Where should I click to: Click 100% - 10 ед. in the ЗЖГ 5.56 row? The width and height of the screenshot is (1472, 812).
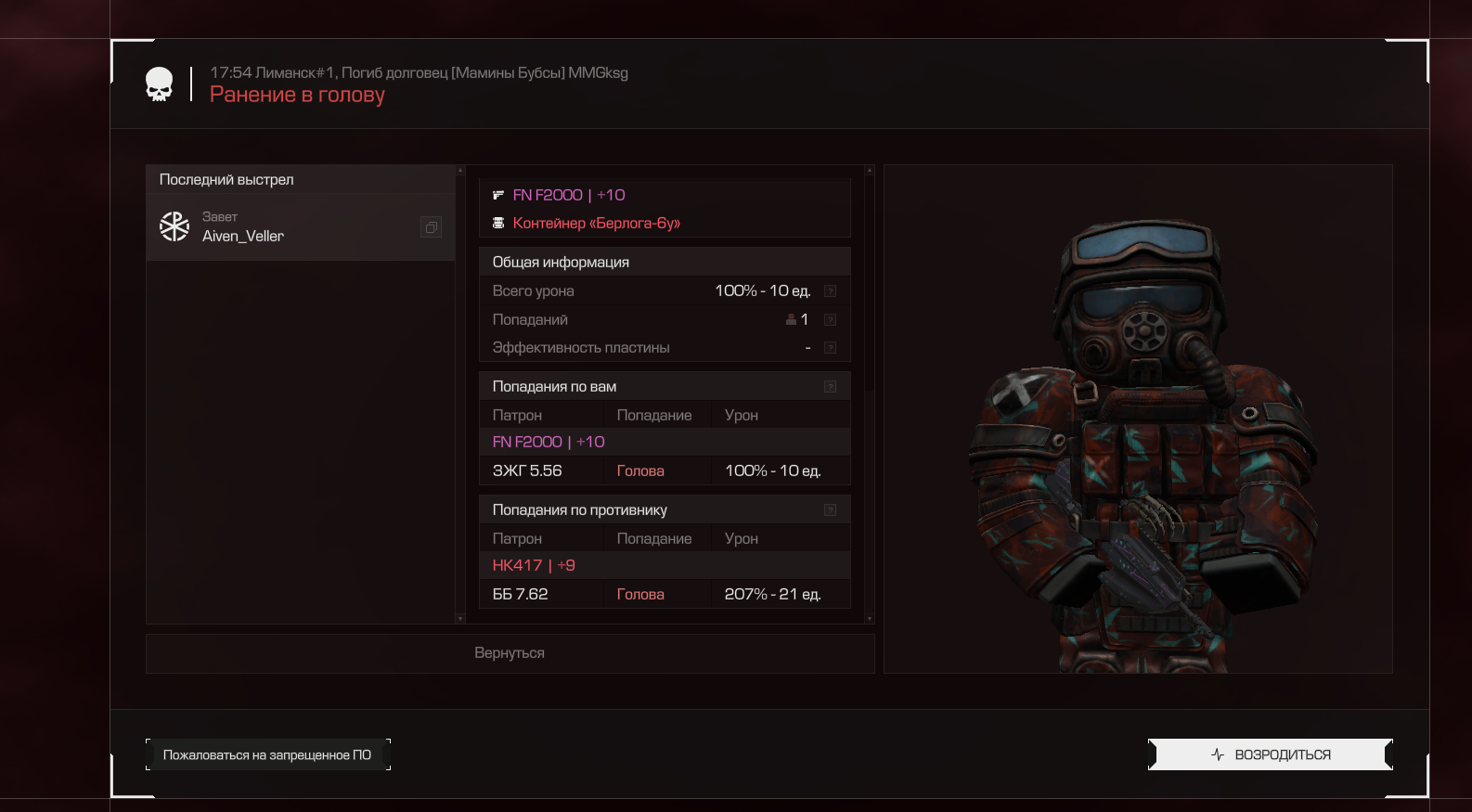772,470
